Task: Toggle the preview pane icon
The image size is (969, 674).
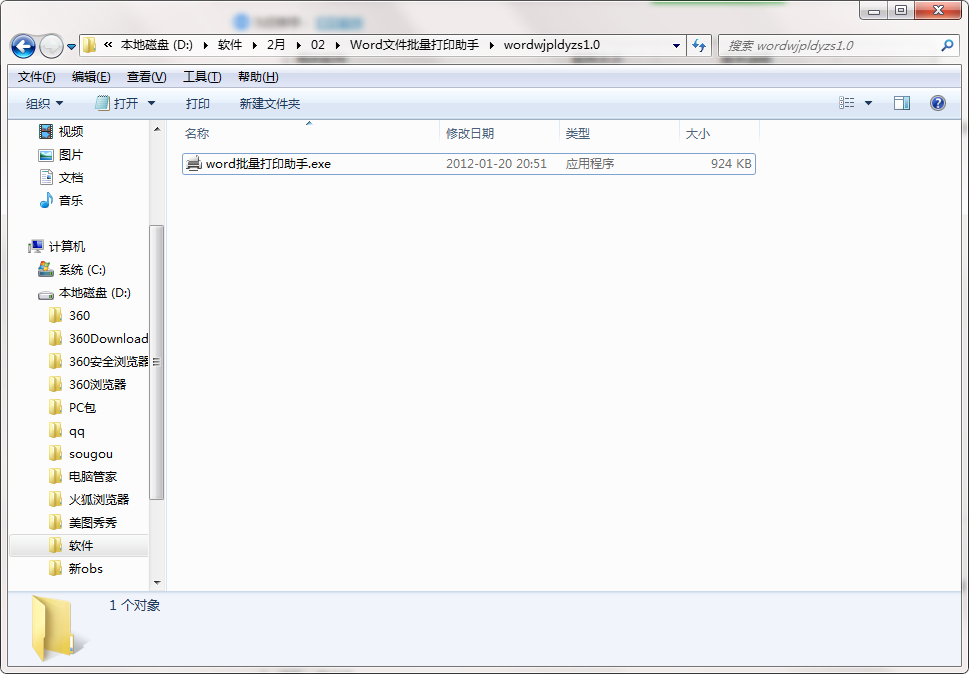Action: 902,103
